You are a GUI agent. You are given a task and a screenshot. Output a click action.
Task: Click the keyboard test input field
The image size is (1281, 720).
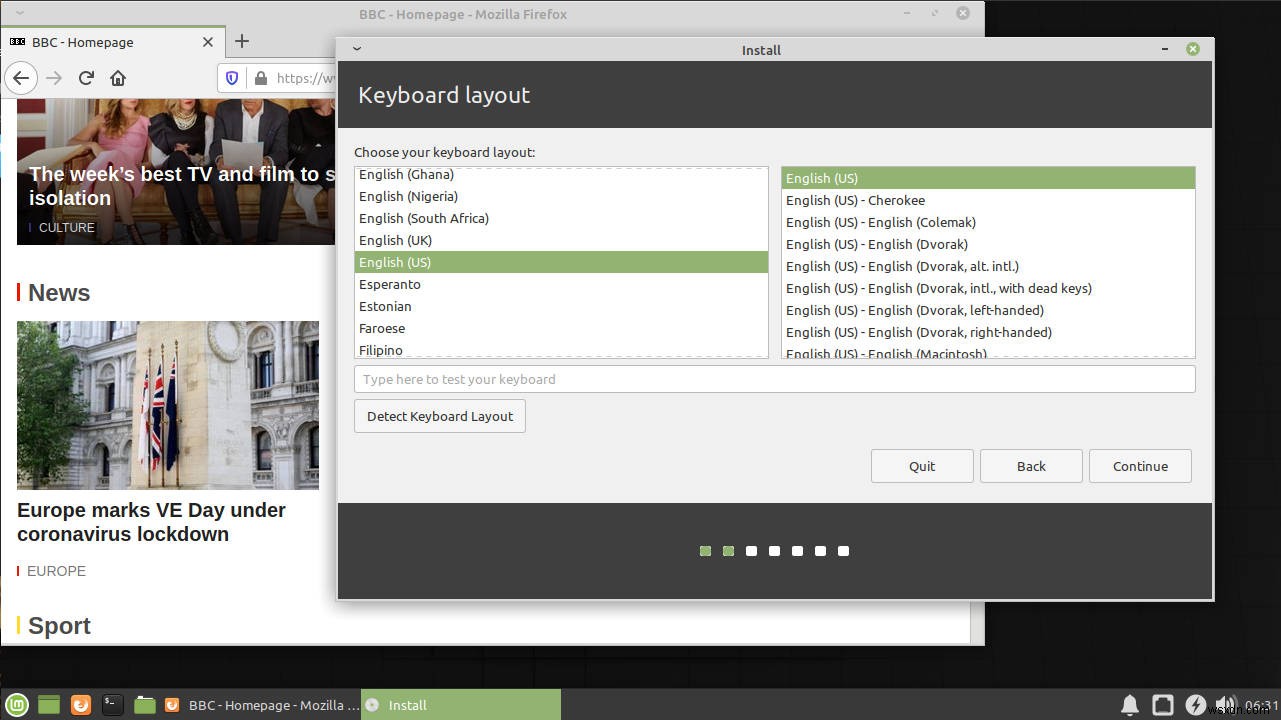(x=774, y=379)
